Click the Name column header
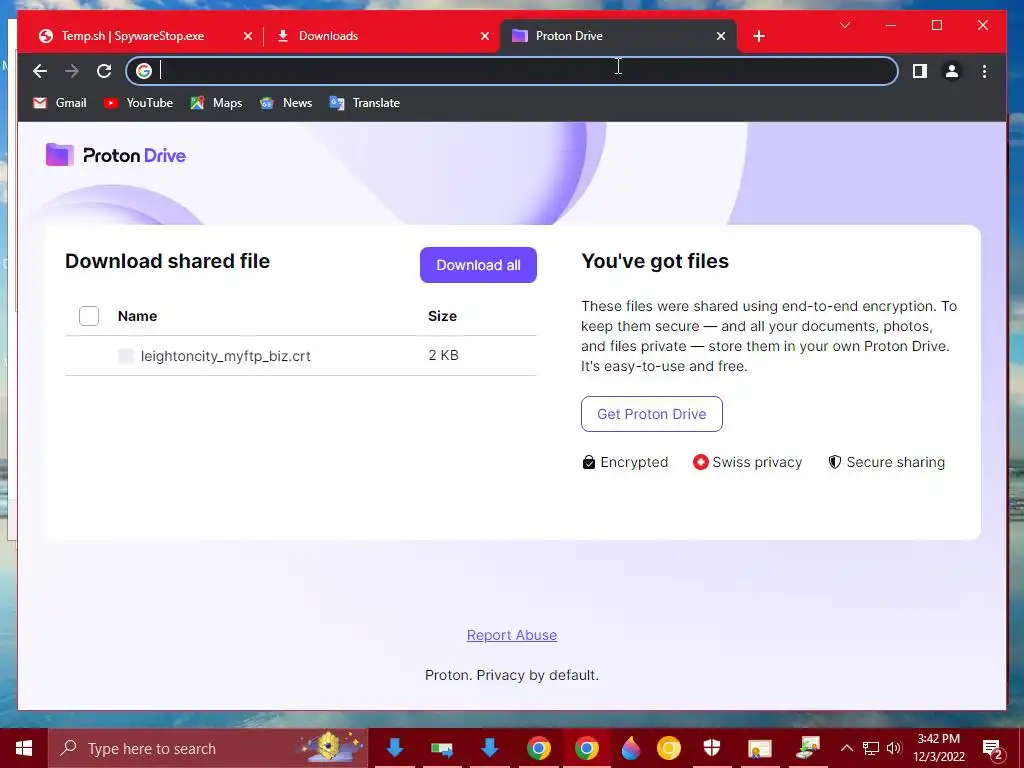 (x=137, y=316)
